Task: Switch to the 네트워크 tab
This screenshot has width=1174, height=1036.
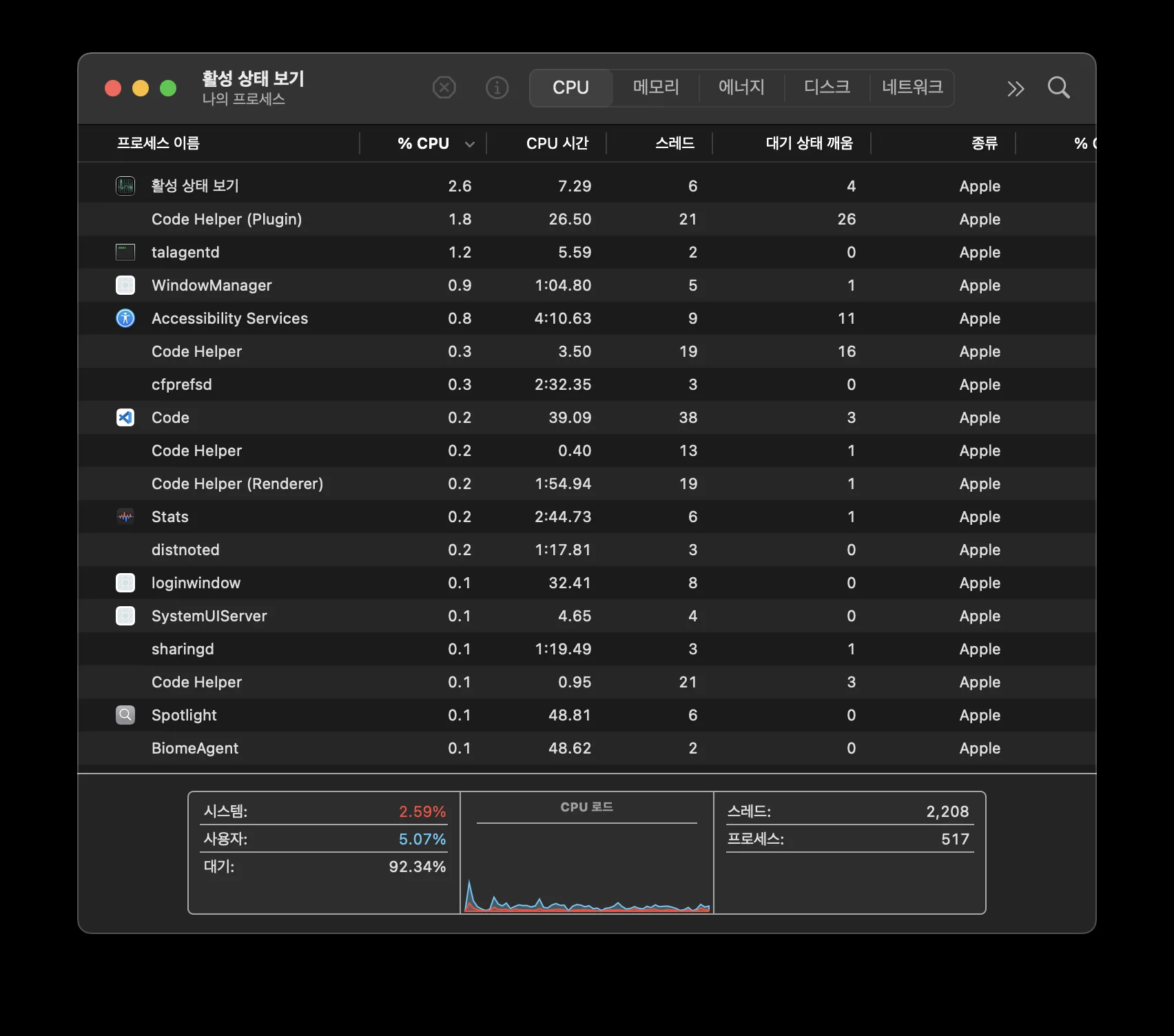Action: click(x=912, y=88)
